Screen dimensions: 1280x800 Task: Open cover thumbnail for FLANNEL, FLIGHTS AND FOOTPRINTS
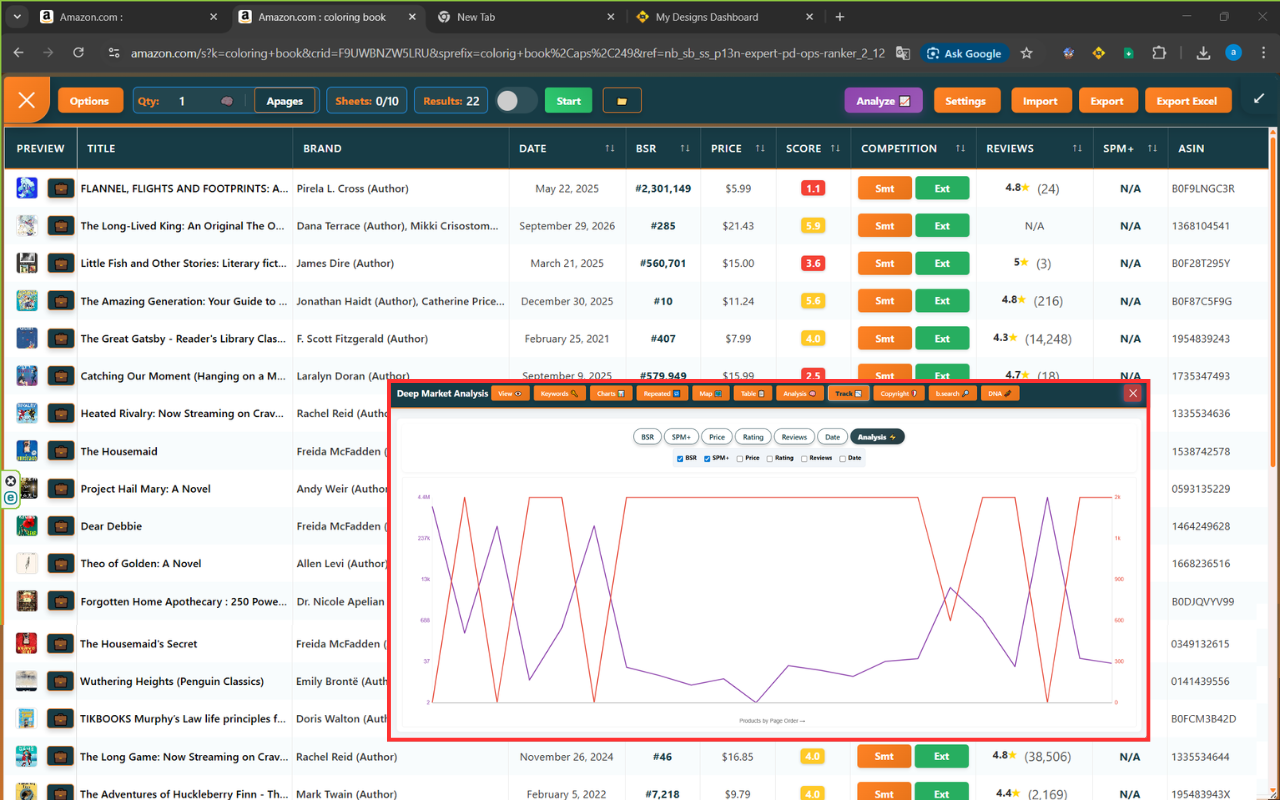coord(27,188)
